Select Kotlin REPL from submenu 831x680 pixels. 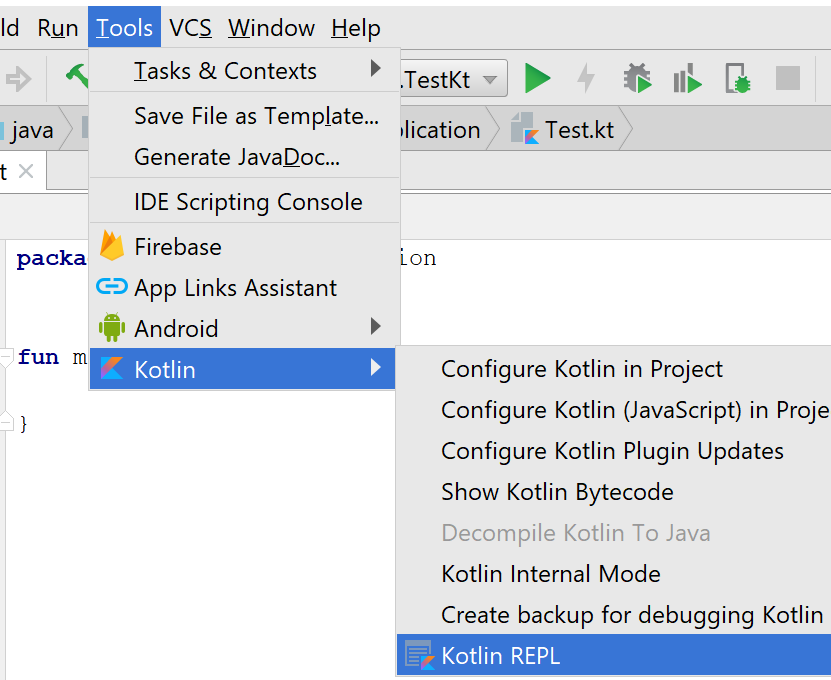[x=500, y=656]
